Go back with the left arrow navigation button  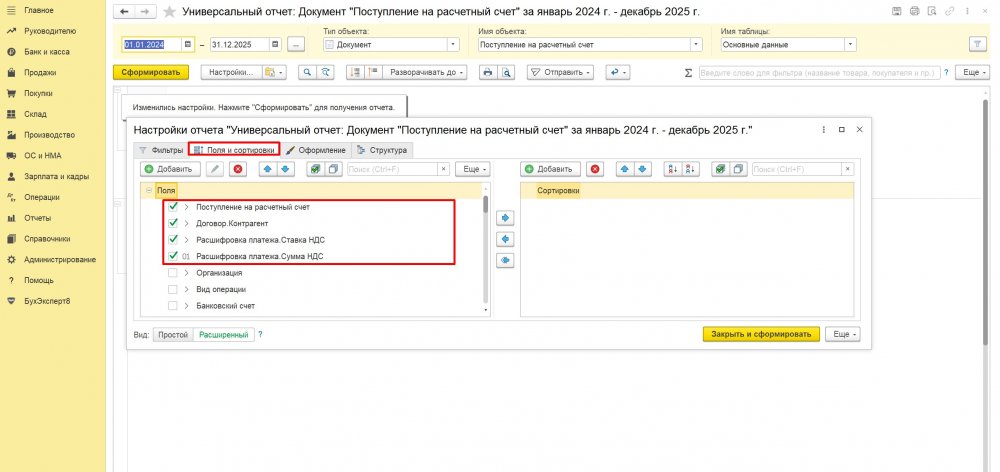(x=124, y=11)
